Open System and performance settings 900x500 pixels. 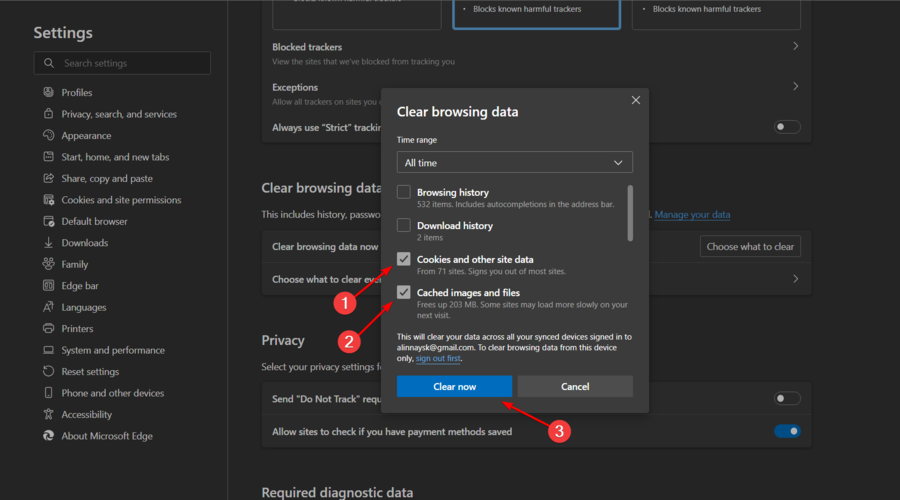click(x=113, y=351)
